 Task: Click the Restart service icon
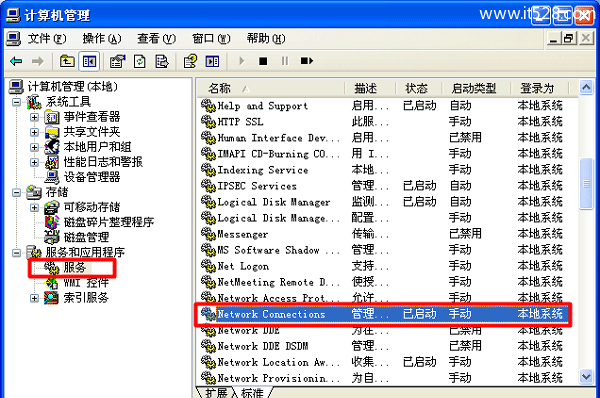(x=307, y=61)
